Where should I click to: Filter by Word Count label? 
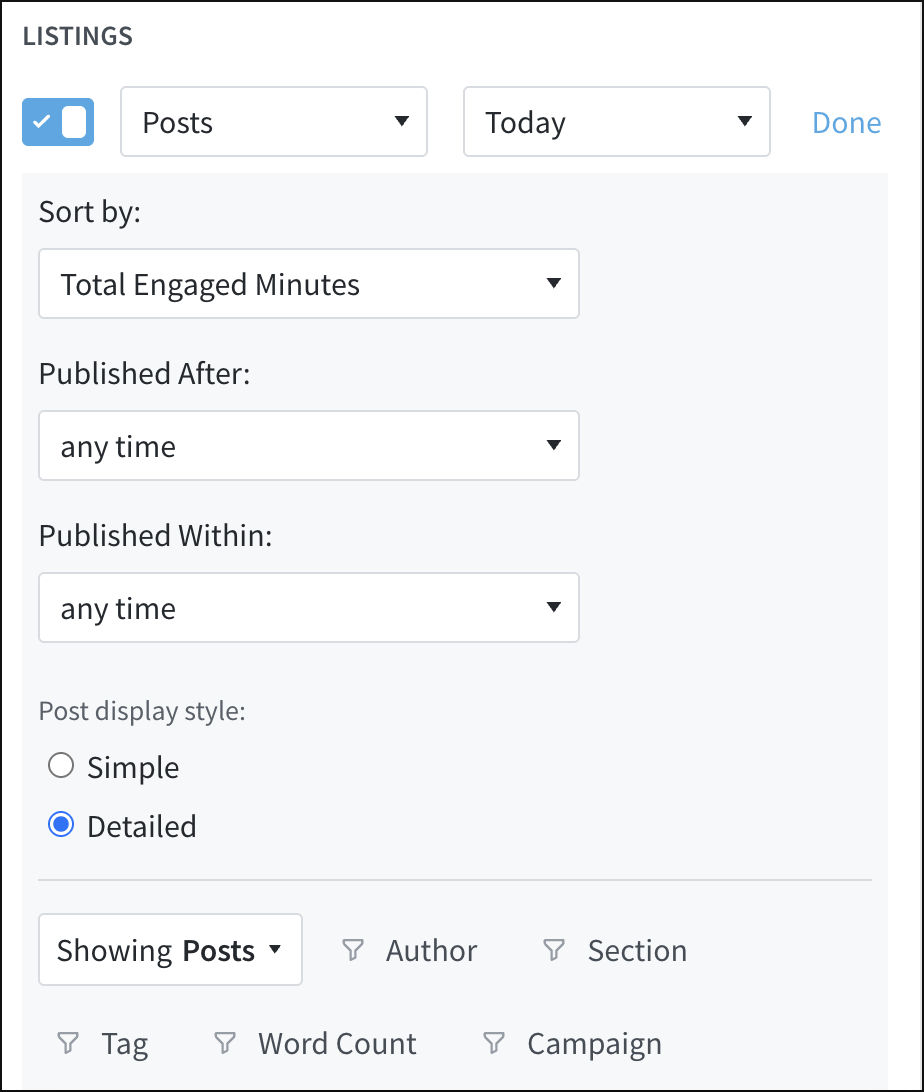[337, 1043]
